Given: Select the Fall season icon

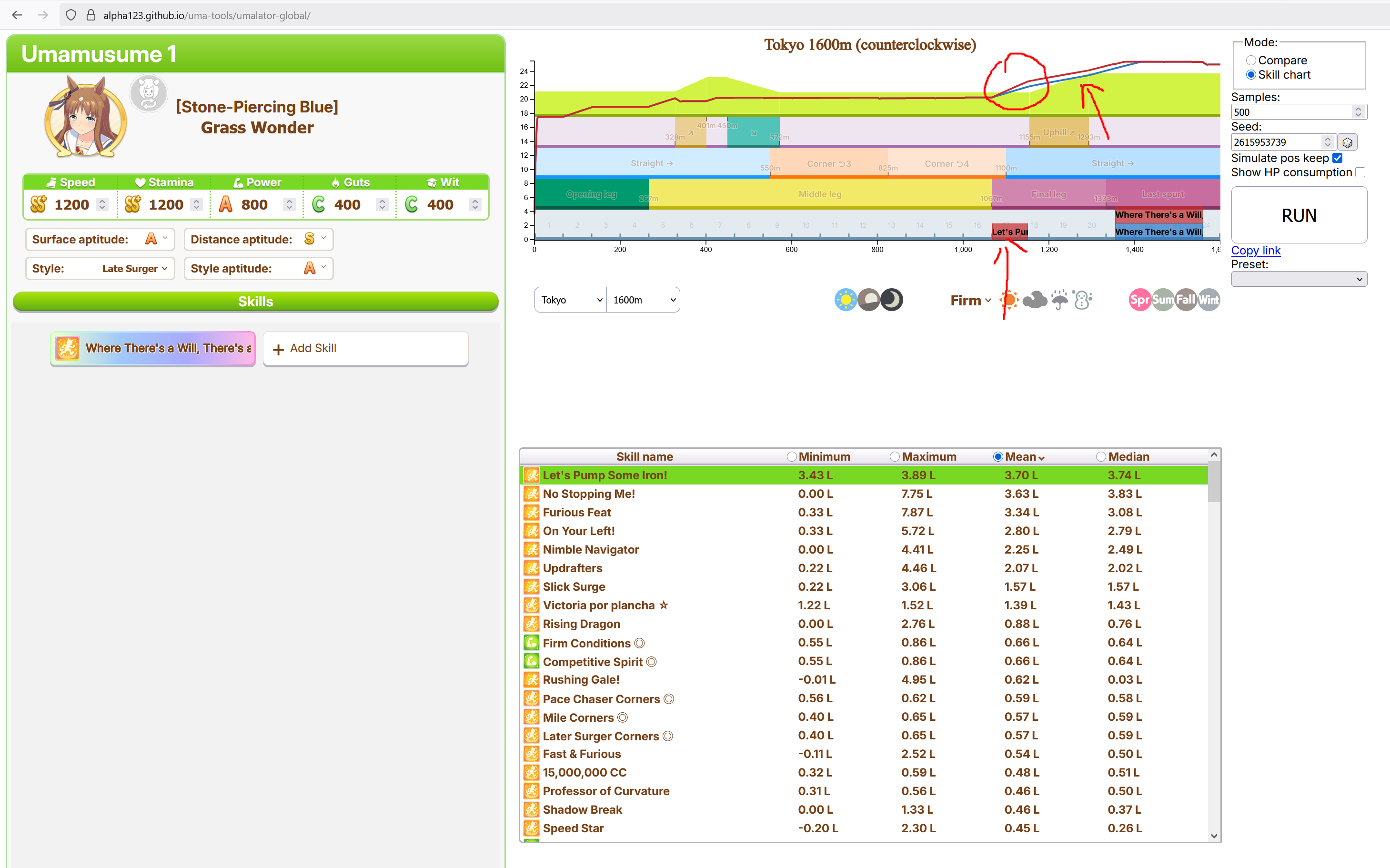Looking at the screenshot, I should [x=1186, y=300].
